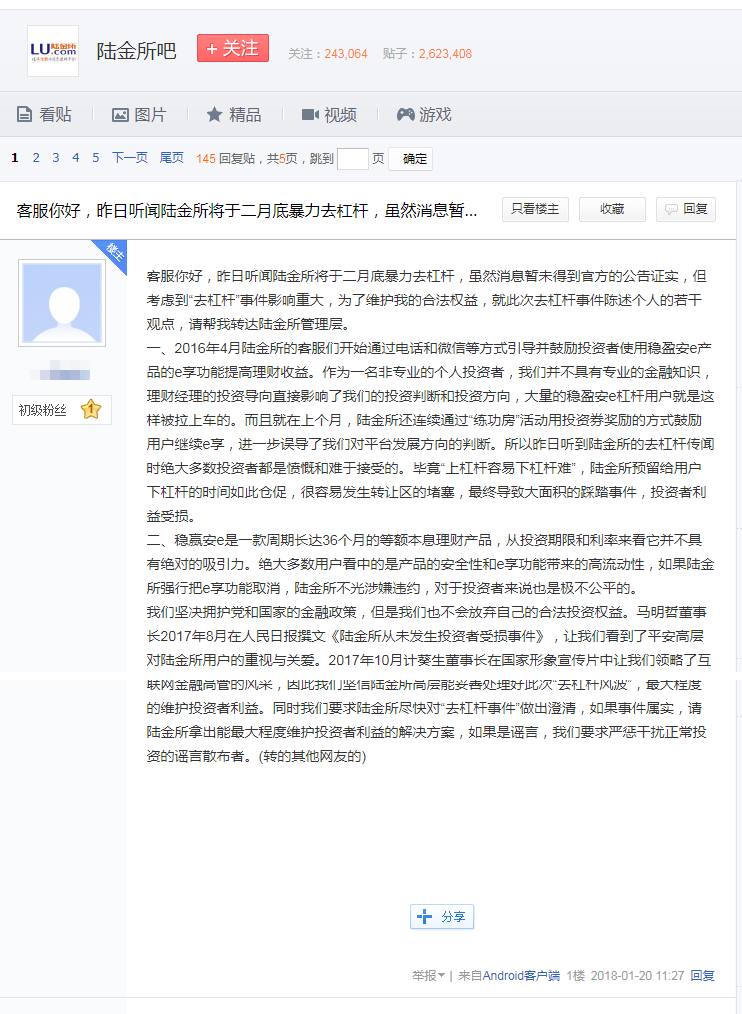
Task: Expand the 举报 report dropdown
Action: coord(428,975)
